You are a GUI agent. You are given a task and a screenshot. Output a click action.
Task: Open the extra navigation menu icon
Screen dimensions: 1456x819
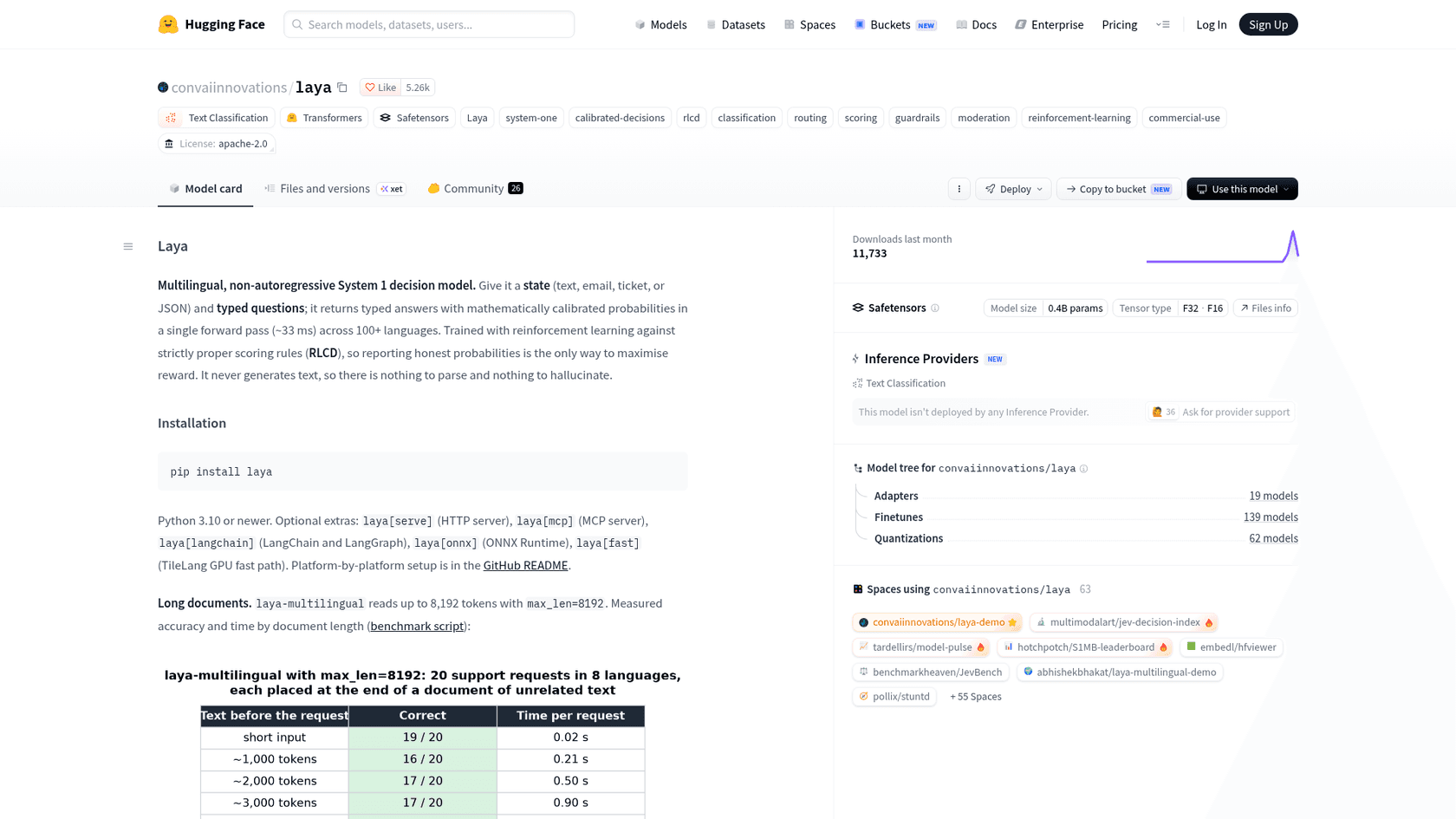[1163, 24]
